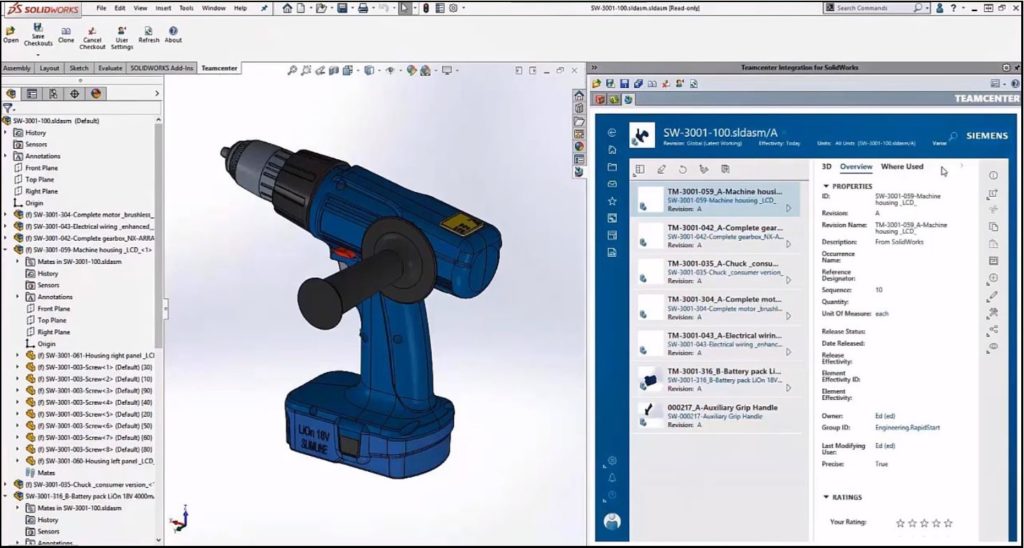Image resolution: width=1024 pixels, height=548 pixels.
Task: Pin the SOLIDWORKS menu bar
Action: [264, 8]
